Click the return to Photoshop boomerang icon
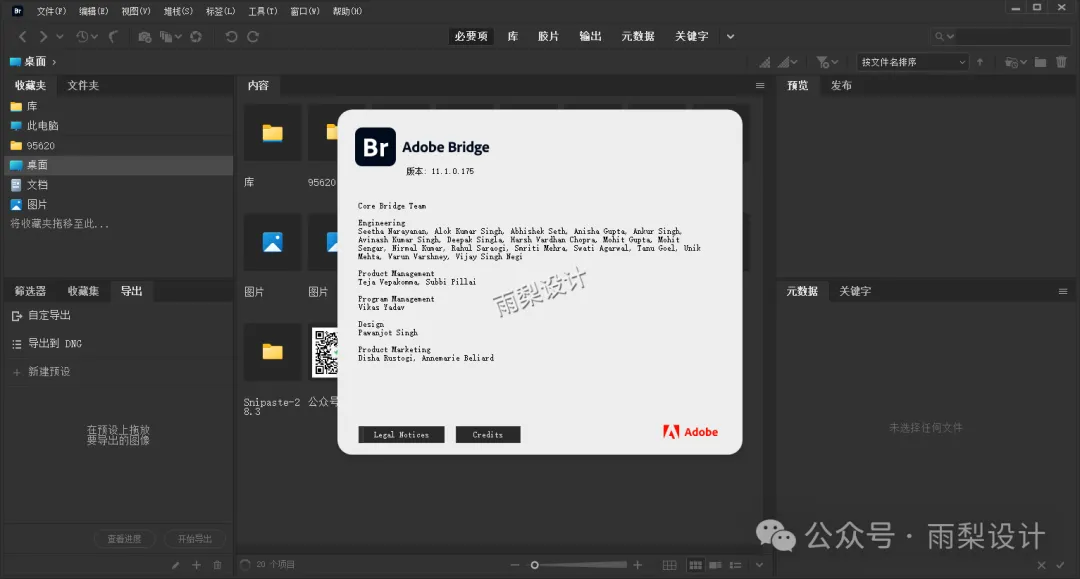 point(114,36)
